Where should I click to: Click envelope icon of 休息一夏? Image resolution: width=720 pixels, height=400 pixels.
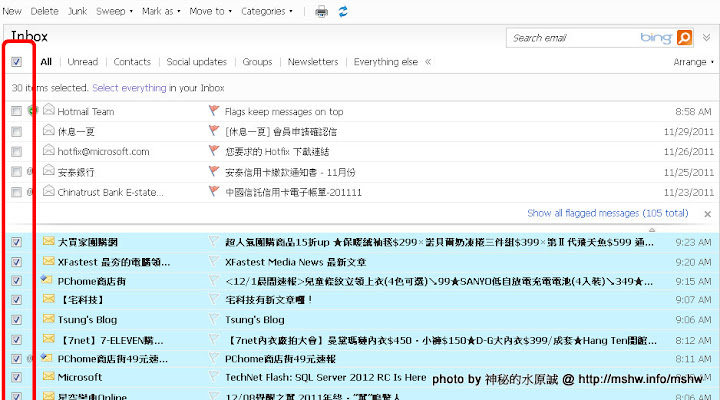tap(49, 130)
